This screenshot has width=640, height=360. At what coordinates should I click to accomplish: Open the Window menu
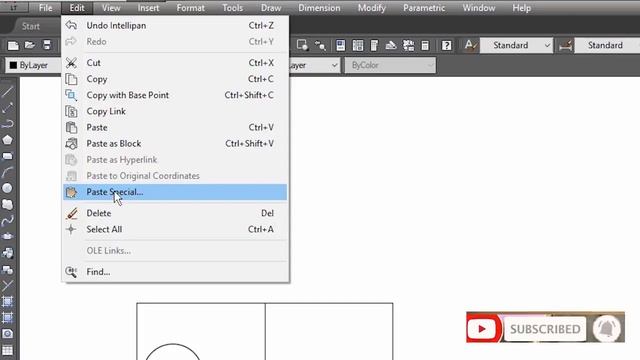click(479, 8)
